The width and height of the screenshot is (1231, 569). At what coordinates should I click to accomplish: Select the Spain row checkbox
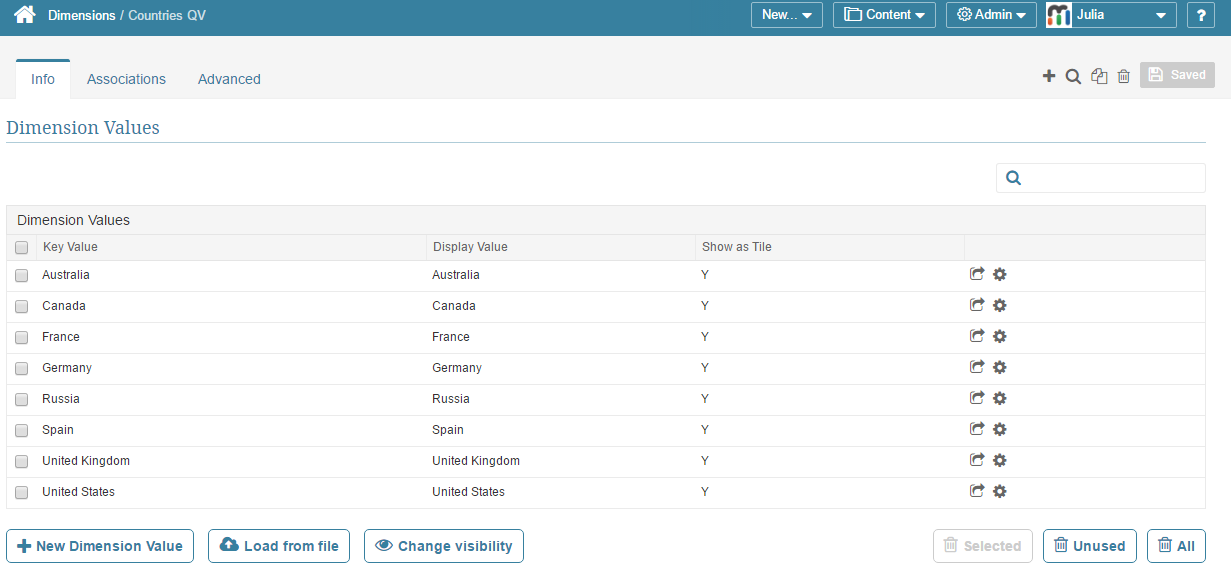pos(21,430)
